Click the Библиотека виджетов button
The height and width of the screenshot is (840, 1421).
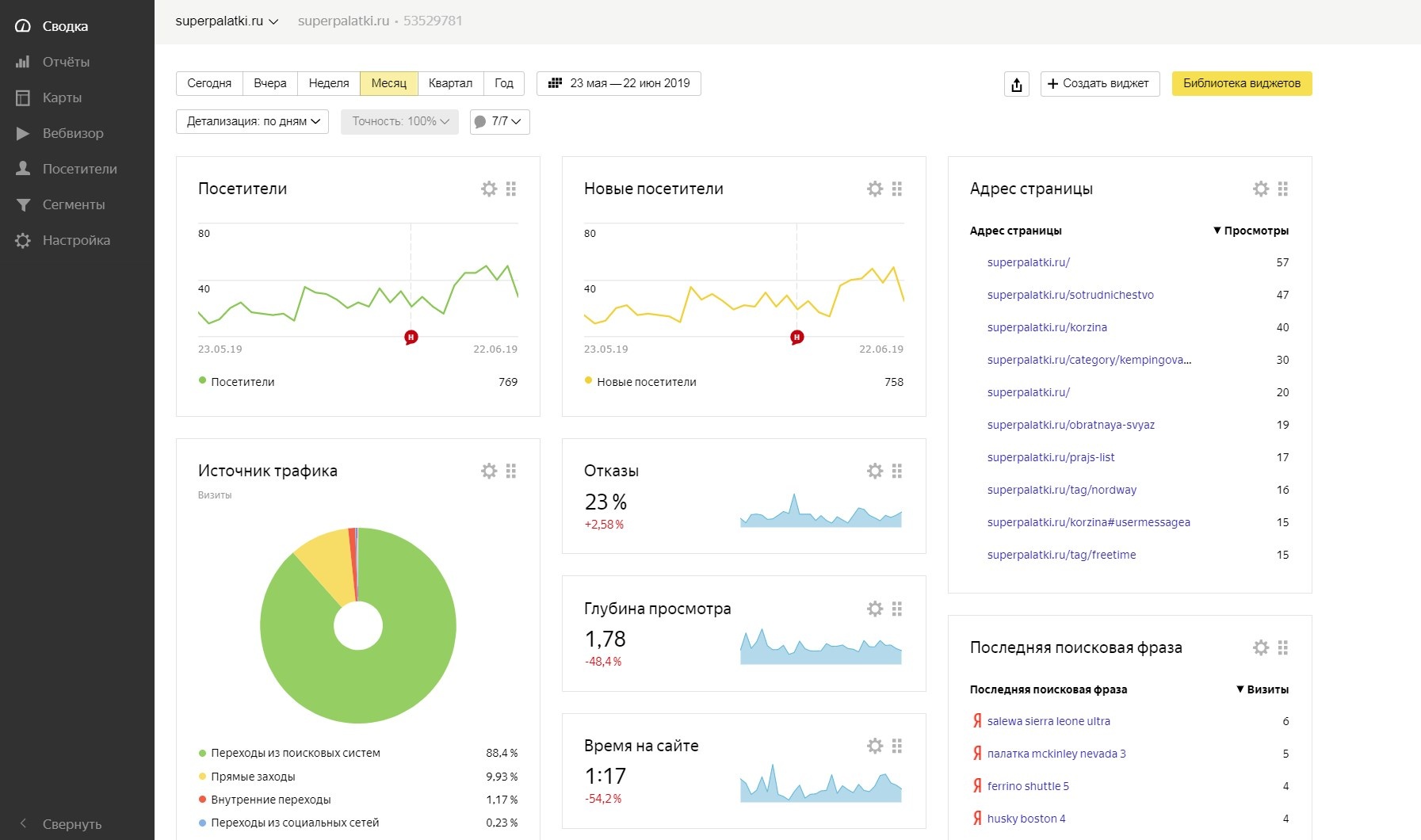[1241, 83]
